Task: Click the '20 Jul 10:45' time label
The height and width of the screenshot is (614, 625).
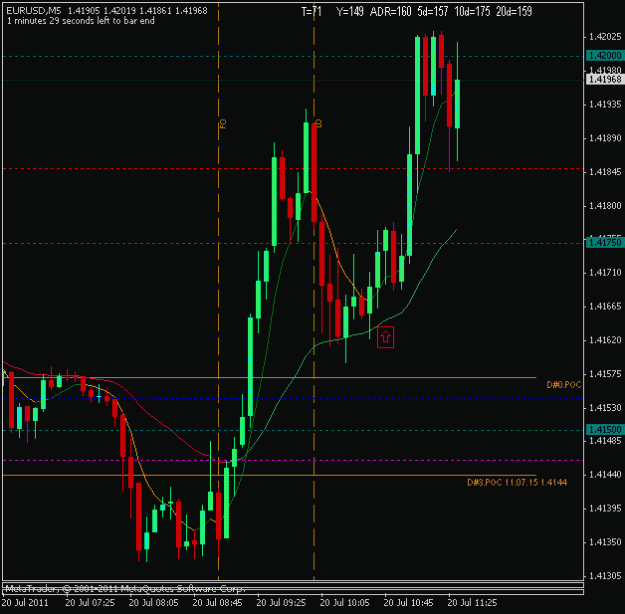Action: [x=408, y=602]
